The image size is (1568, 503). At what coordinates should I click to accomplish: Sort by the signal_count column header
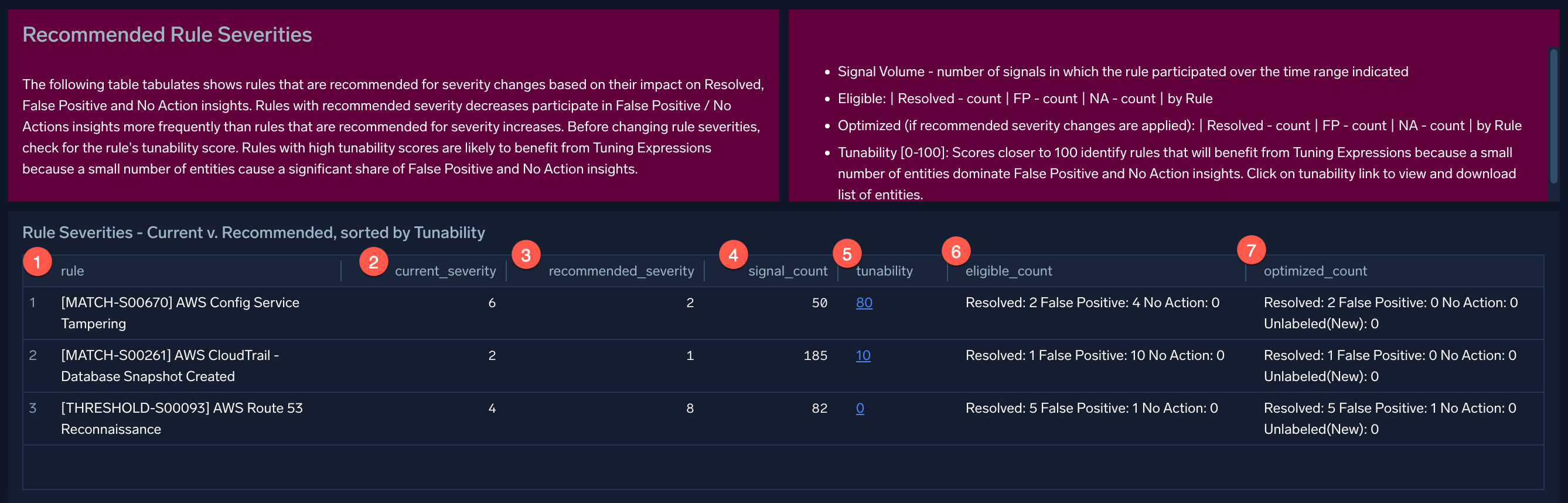[787, 271]
